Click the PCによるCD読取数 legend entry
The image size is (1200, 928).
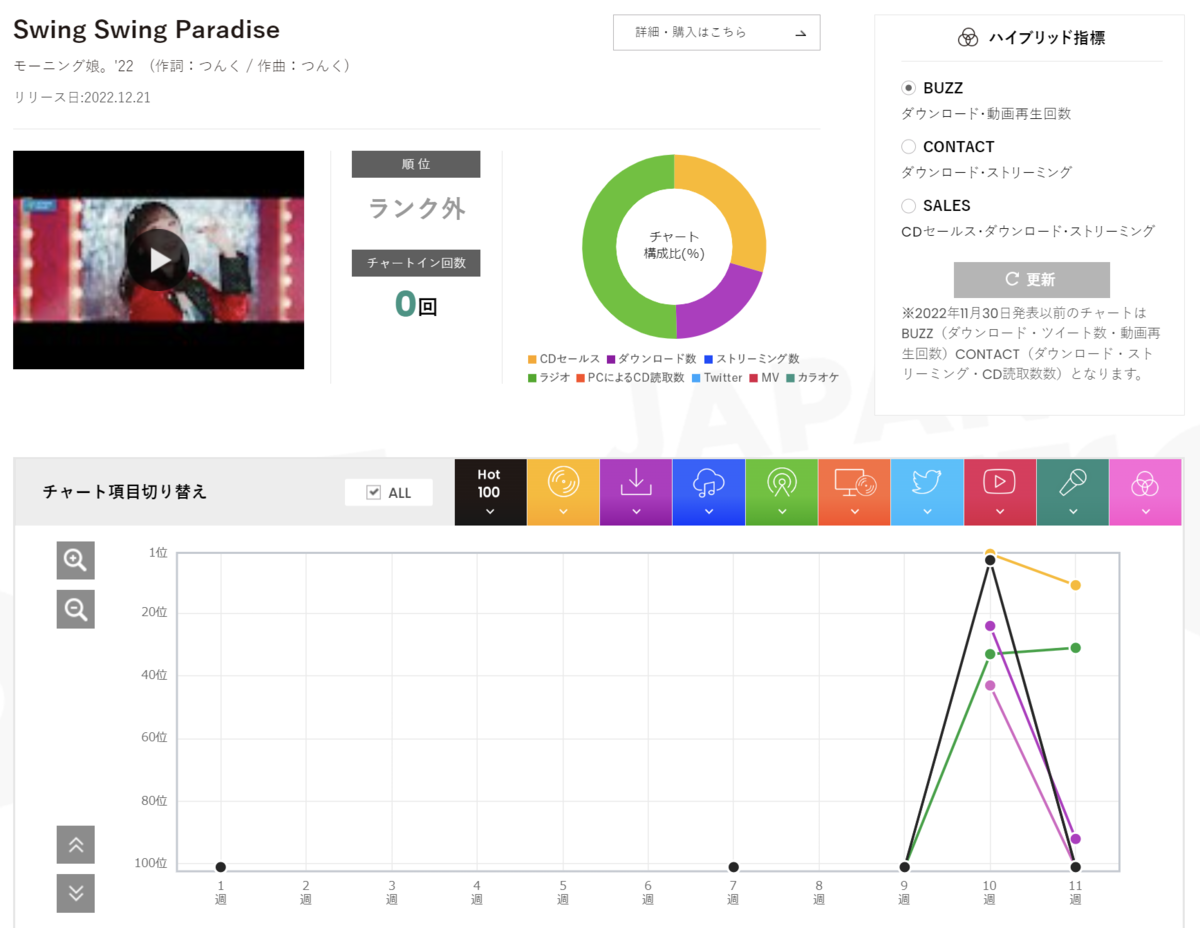click(x=630, y=378)
